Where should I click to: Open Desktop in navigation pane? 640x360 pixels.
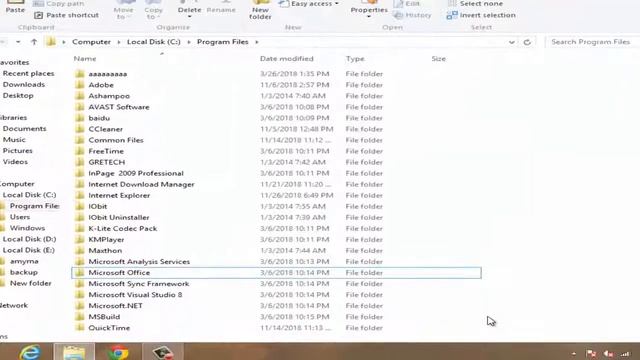[x=18, y=96]
